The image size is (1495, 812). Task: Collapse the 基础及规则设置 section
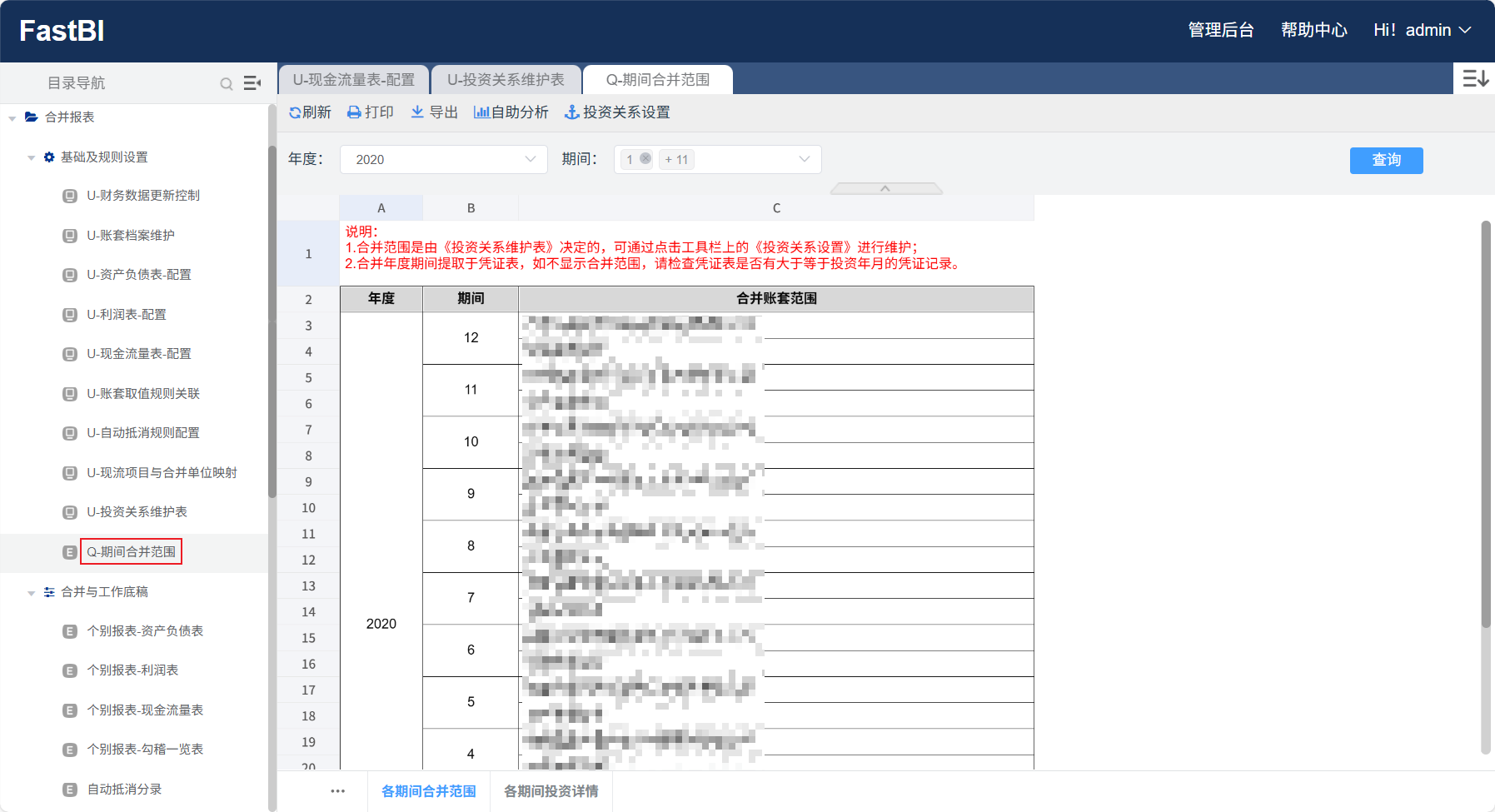(32, 157)
